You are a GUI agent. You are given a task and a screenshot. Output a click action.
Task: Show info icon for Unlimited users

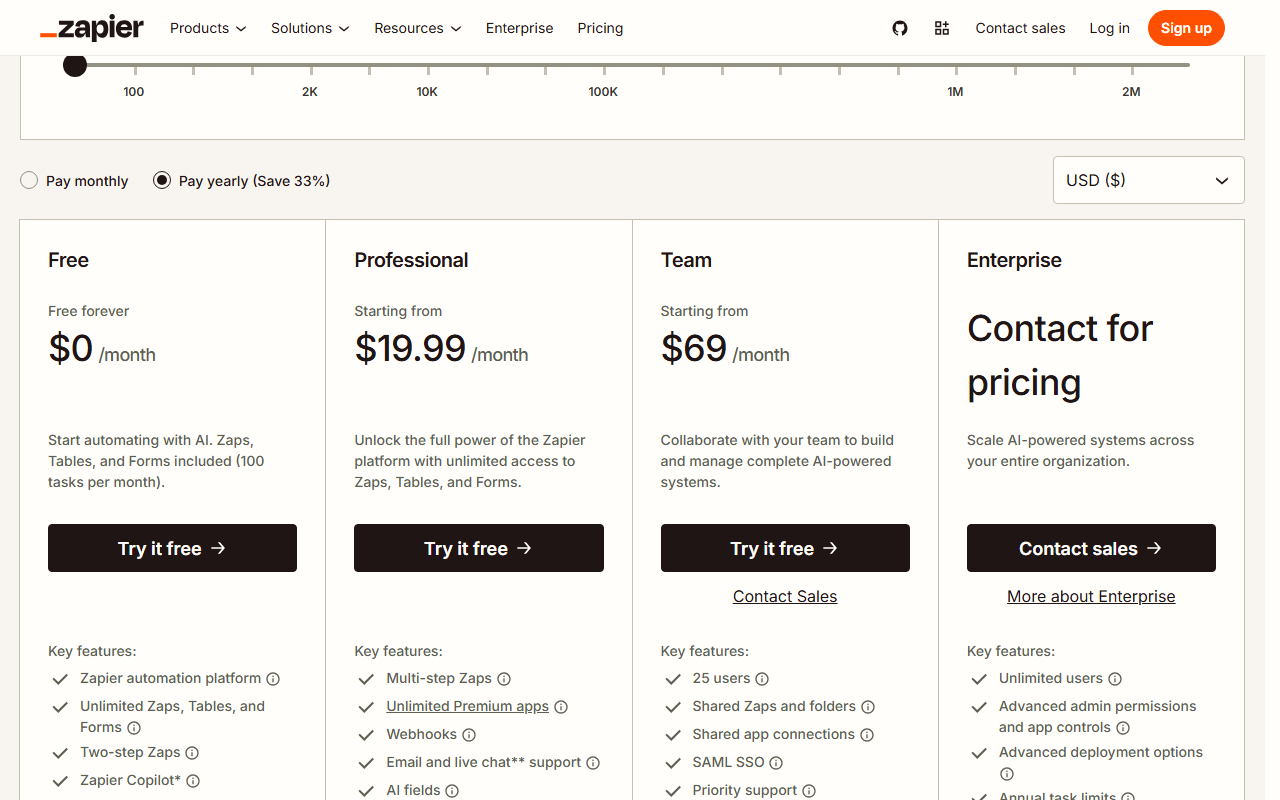point(1115,679)
